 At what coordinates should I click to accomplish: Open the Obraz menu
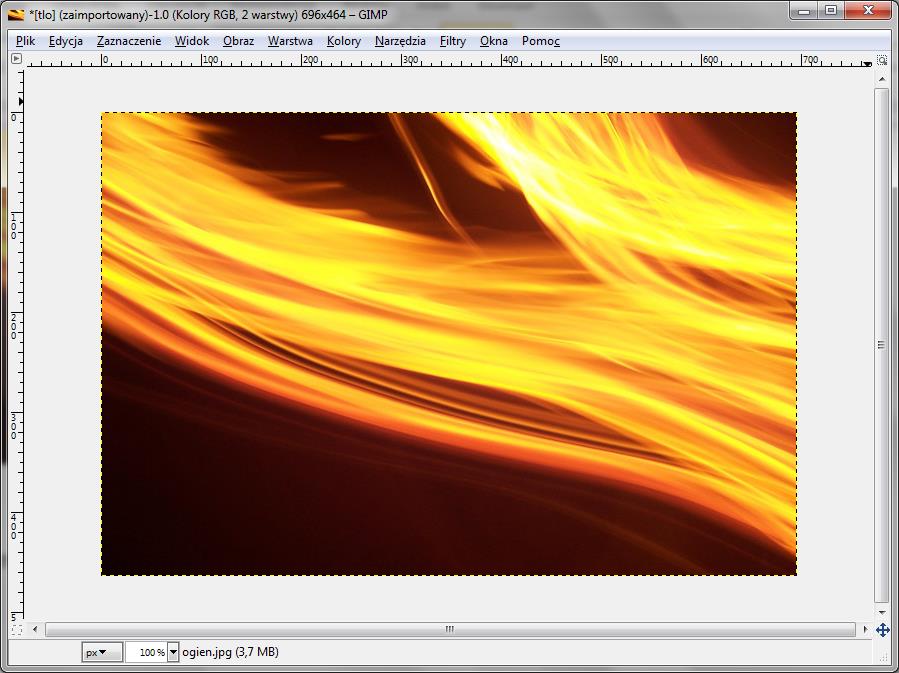click(239, 41)
